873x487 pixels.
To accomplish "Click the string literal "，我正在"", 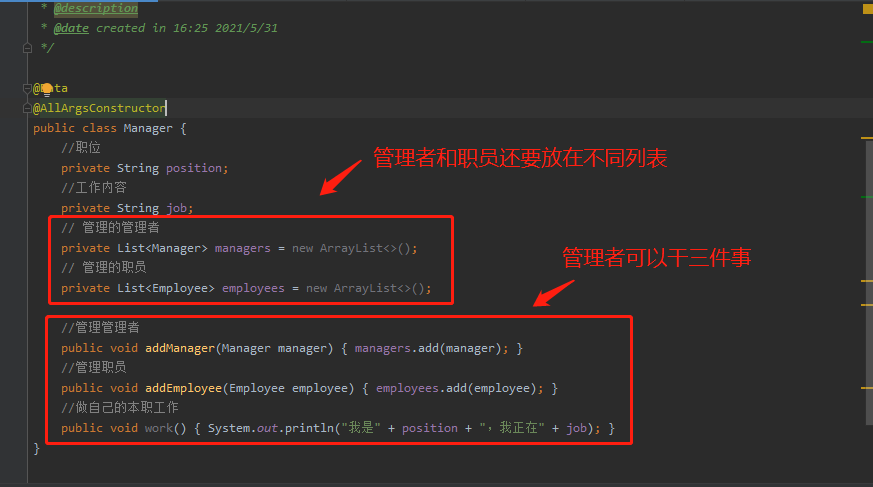I will (x=512, y=429).
